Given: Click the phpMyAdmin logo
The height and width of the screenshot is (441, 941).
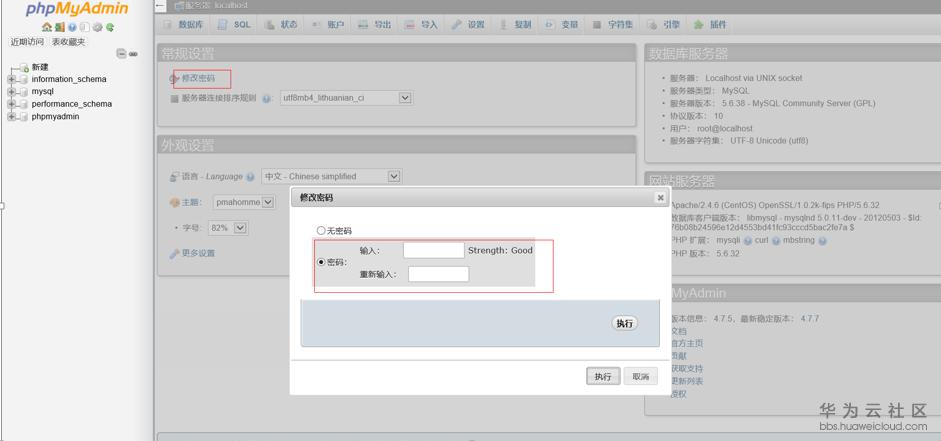Looking at the screenshot, I should point(77,9).
